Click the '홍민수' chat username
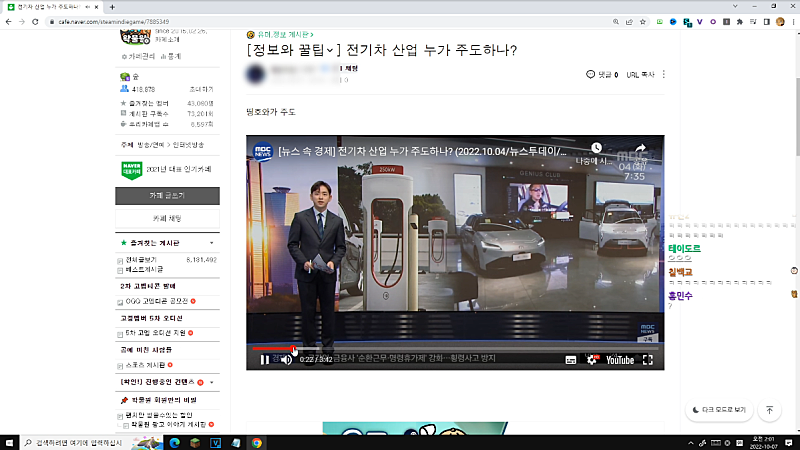The image size is (800, 450). click(x=680, y=296)
